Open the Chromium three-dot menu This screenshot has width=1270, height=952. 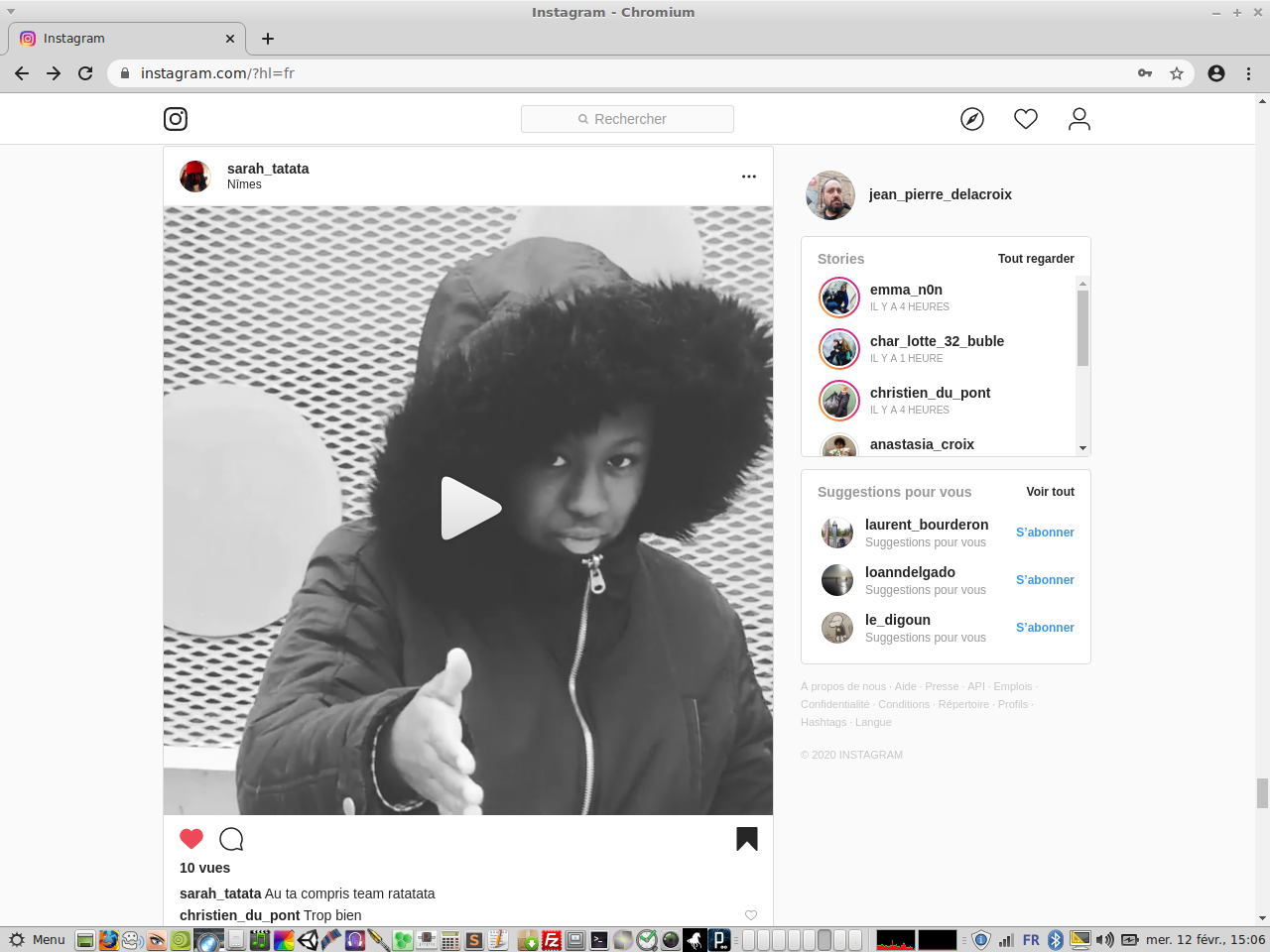[1248, 73]
